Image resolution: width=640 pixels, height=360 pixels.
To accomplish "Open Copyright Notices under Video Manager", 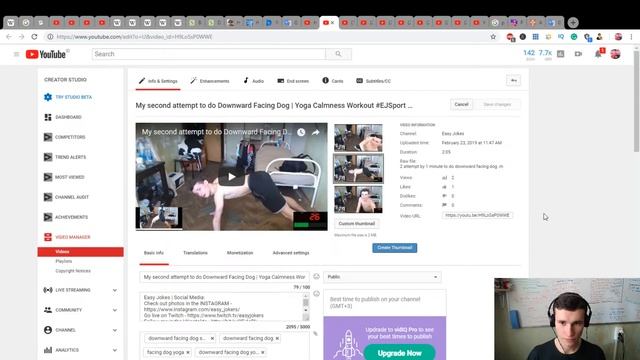I will click(73, 271).
